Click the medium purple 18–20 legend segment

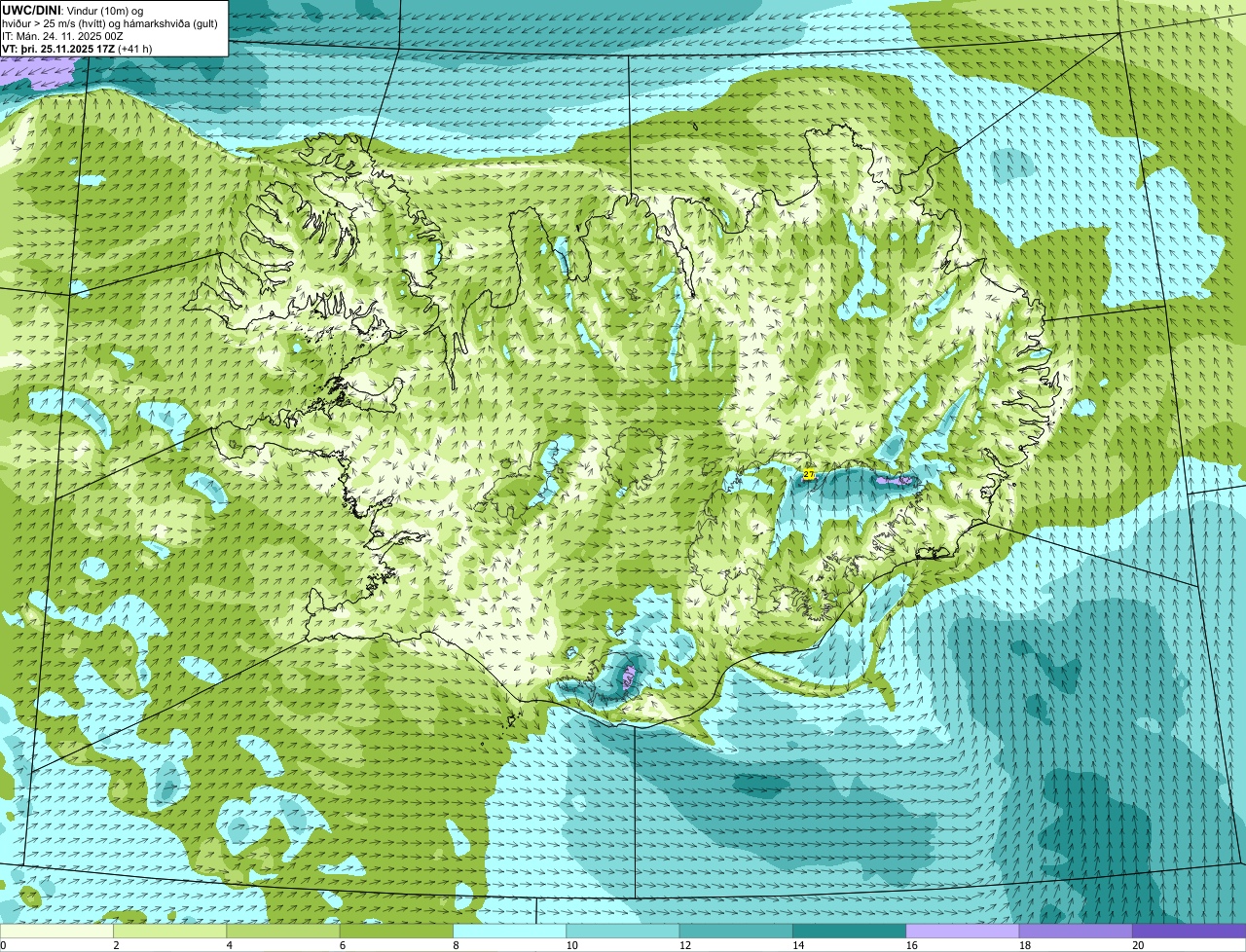point(1076,932)
